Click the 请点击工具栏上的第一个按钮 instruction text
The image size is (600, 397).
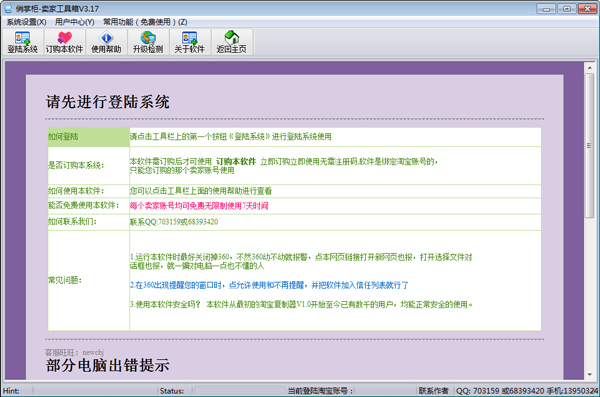(x=230, y=137)
